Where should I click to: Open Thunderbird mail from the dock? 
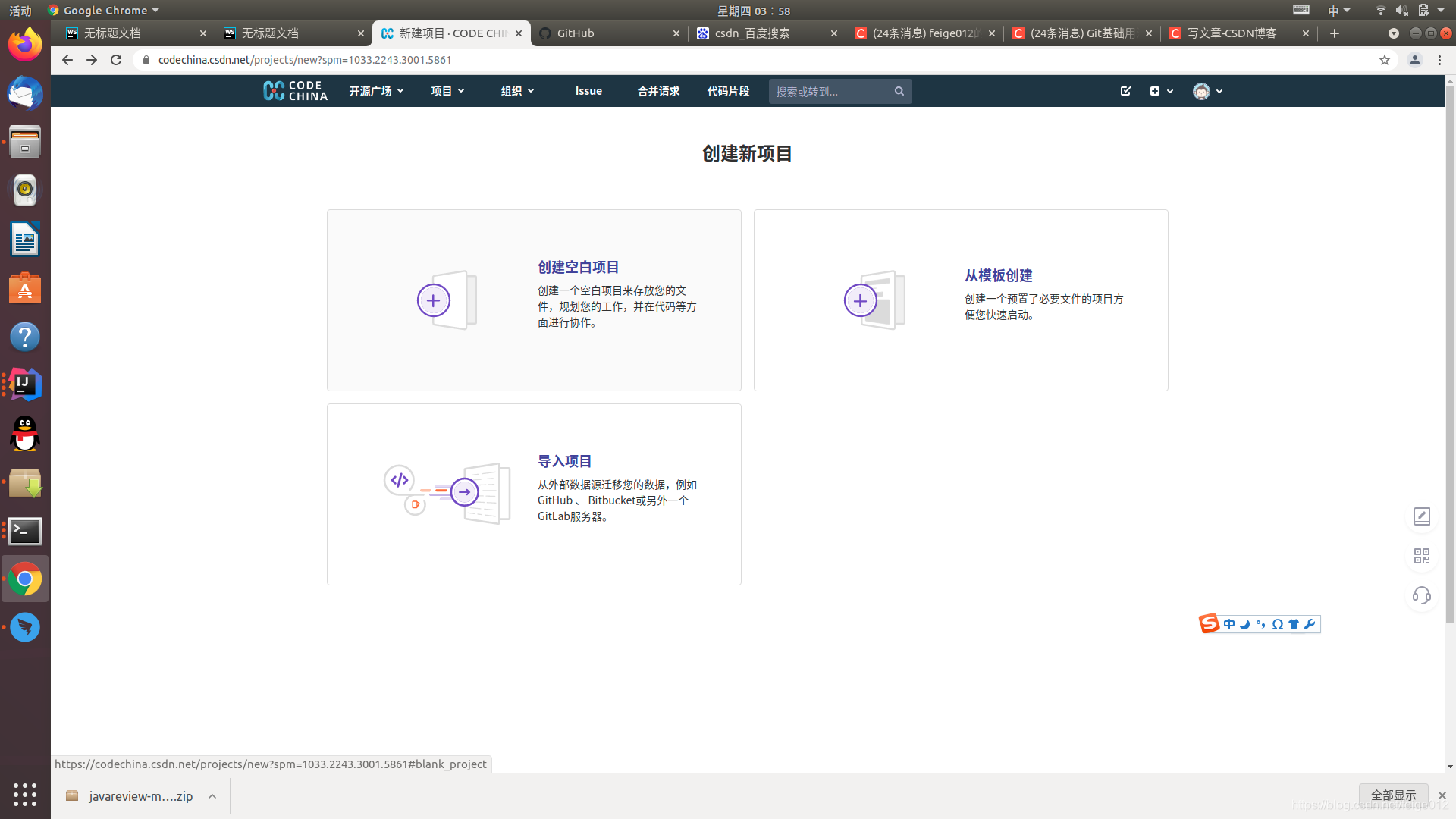click(x=25, y=93)
